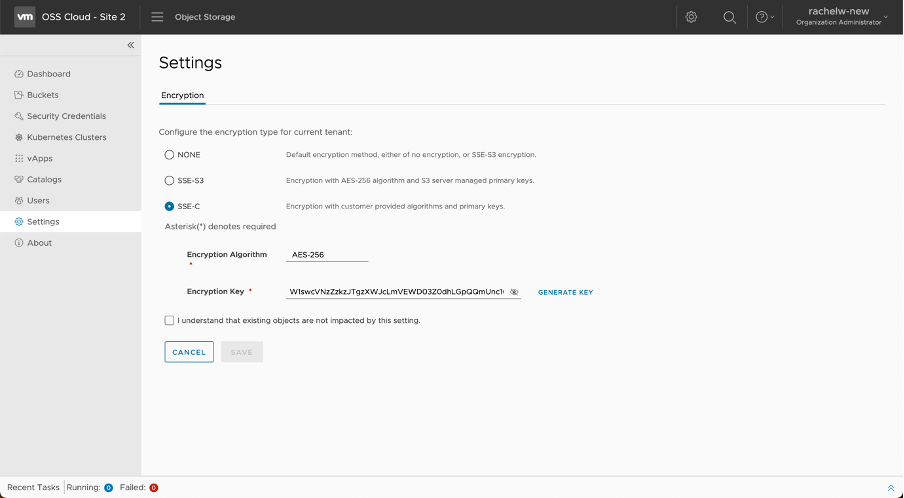Click the VMware vm logo icon
Image resolution: width=904 pixels, height=498 pixels.
click(x=22, y=17)
